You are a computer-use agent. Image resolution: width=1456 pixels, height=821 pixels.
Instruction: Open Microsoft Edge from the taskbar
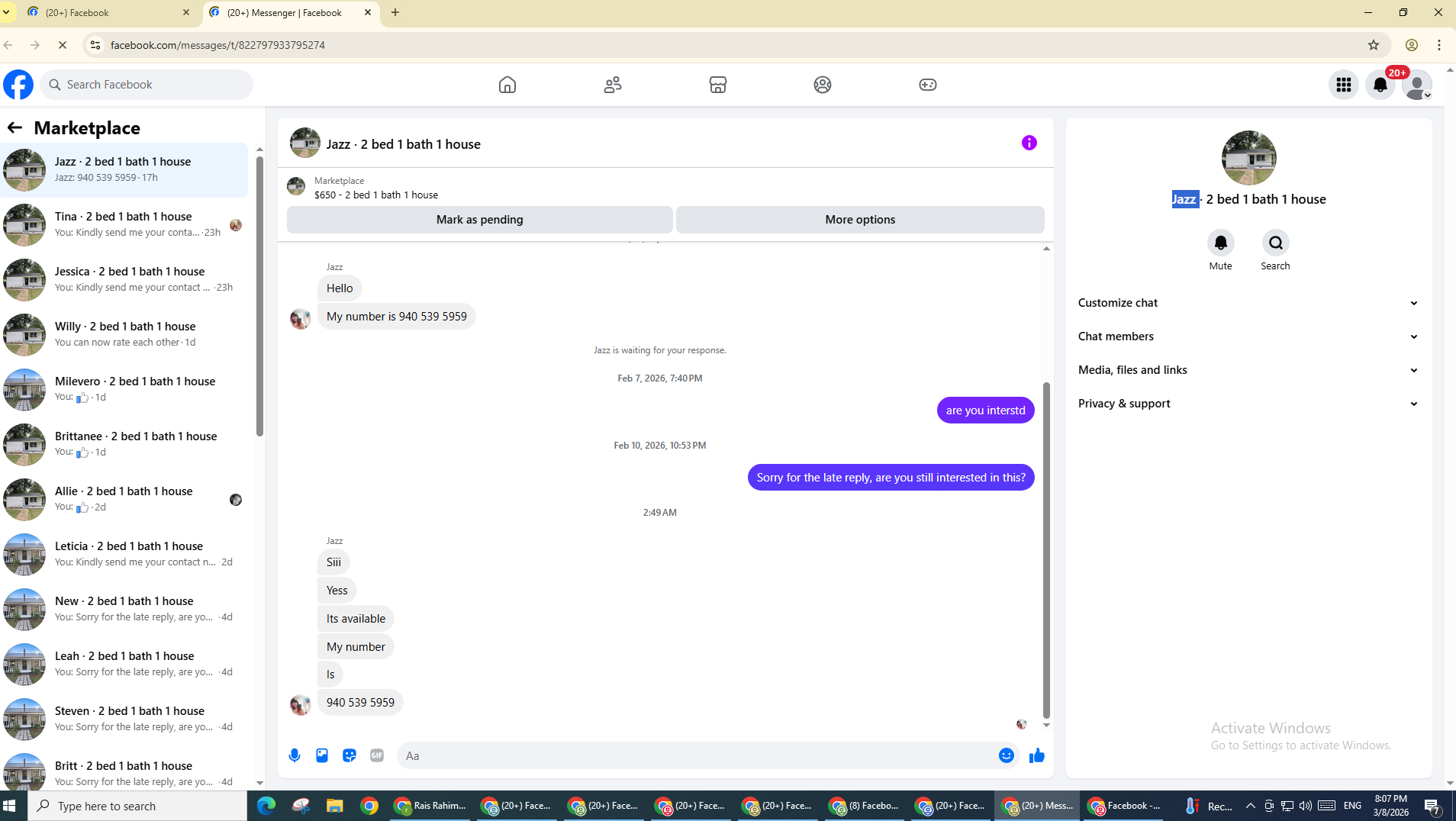pos(266,806)
